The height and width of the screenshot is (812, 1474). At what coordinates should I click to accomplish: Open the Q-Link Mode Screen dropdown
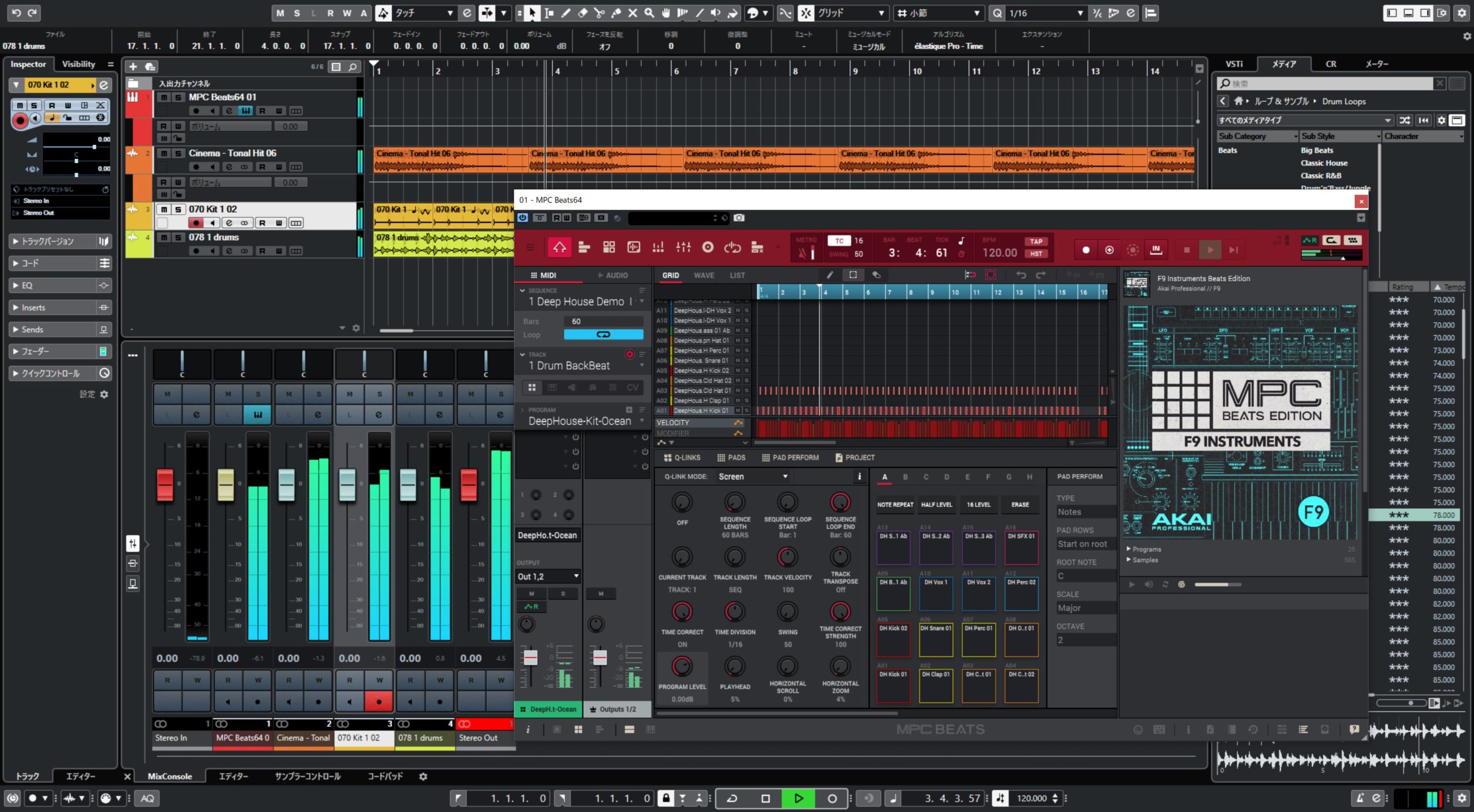[753, 476]
